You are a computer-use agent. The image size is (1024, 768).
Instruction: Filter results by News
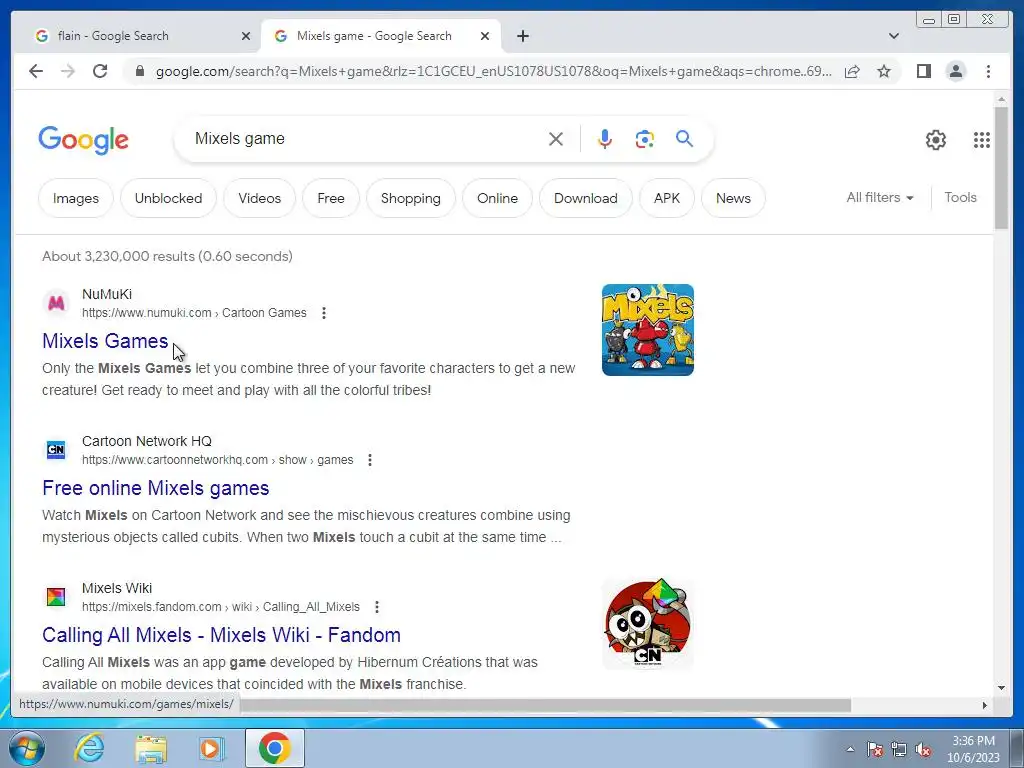(x=733, y=198)
